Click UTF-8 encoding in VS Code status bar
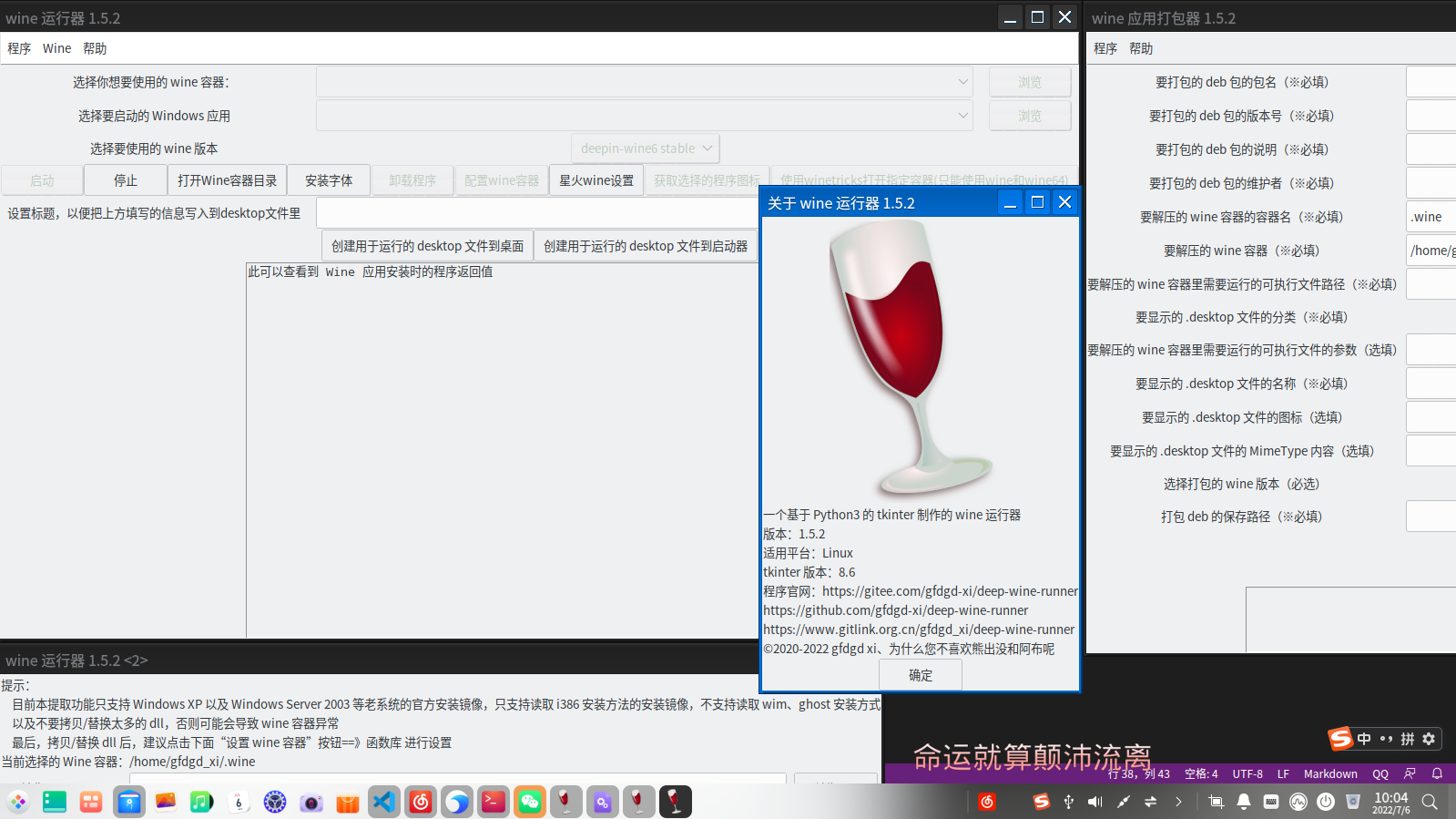Image resolution: width=1456 pixels, height=819 pixels. [x=1247, y=773]
